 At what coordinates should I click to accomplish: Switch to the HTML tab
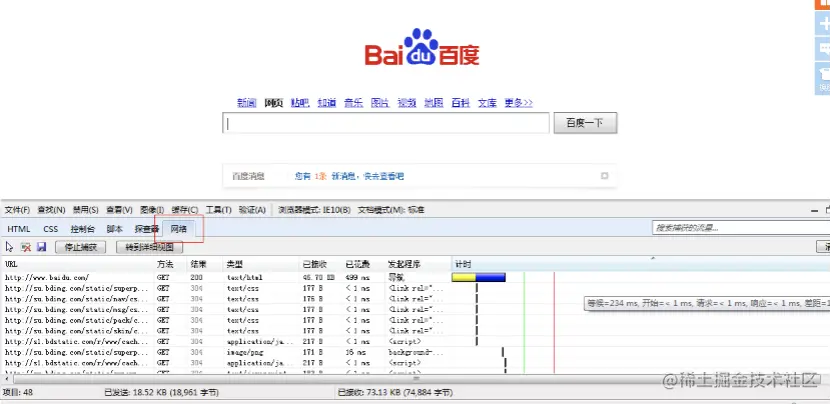(x=19, y=229)
